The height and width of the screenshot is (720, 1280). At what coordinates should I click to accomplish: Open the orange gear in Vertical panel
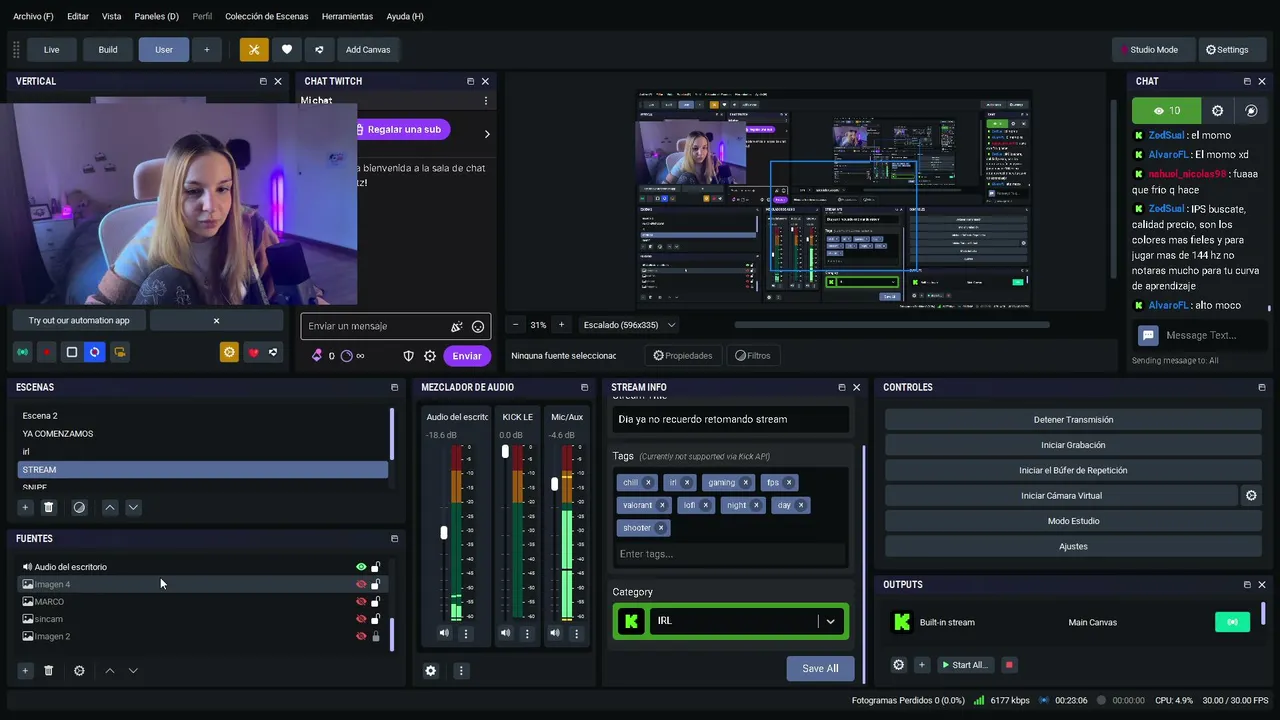point(229,352)
